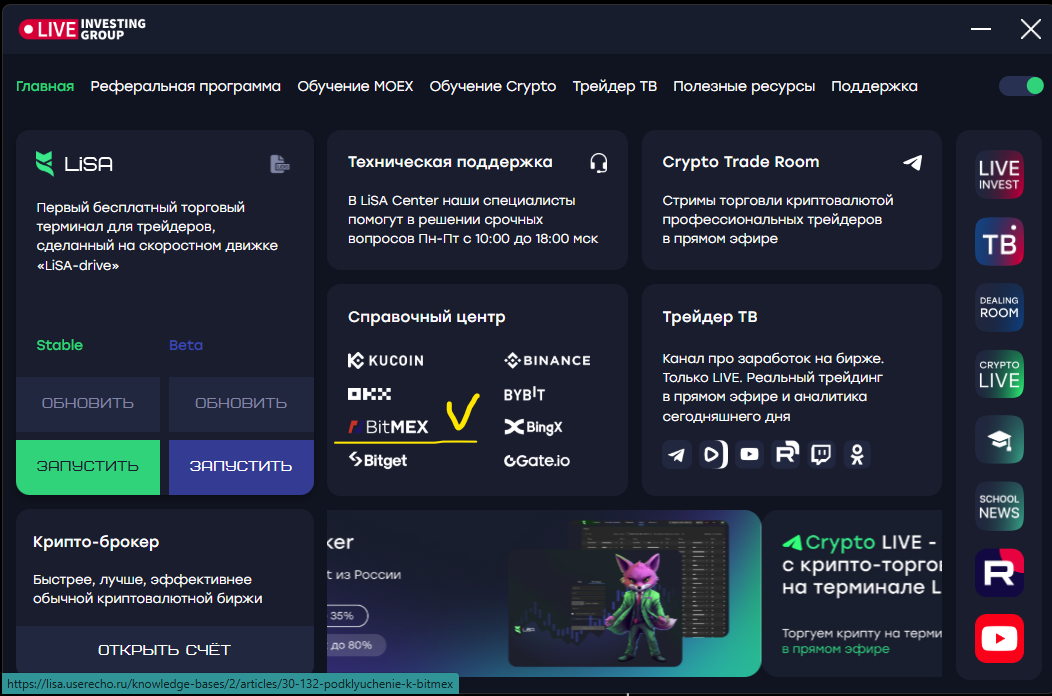Viewport: 1052px width, 696px height.
Task: Select the Bybit logo in Справочный центр
Action: 524,394
